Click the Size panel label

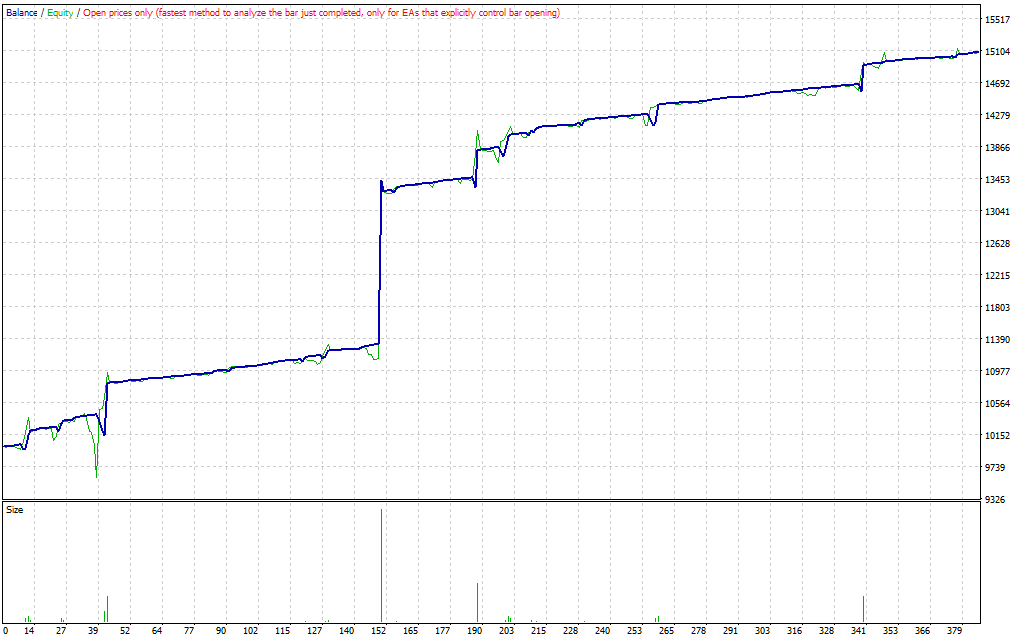(15, 510)
